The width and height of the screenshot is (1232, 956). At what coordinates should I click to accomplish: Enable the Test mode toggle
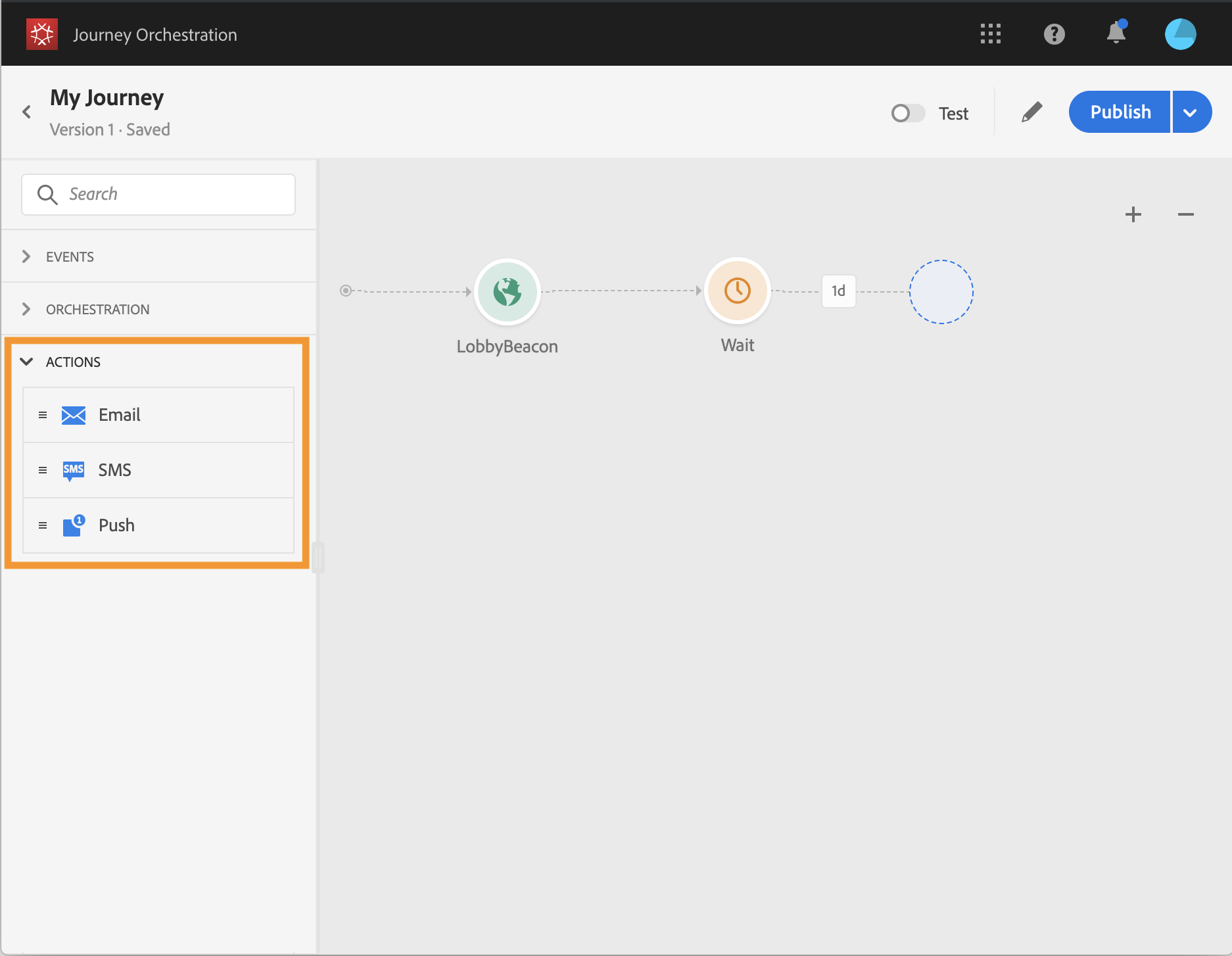click(908, 113)
